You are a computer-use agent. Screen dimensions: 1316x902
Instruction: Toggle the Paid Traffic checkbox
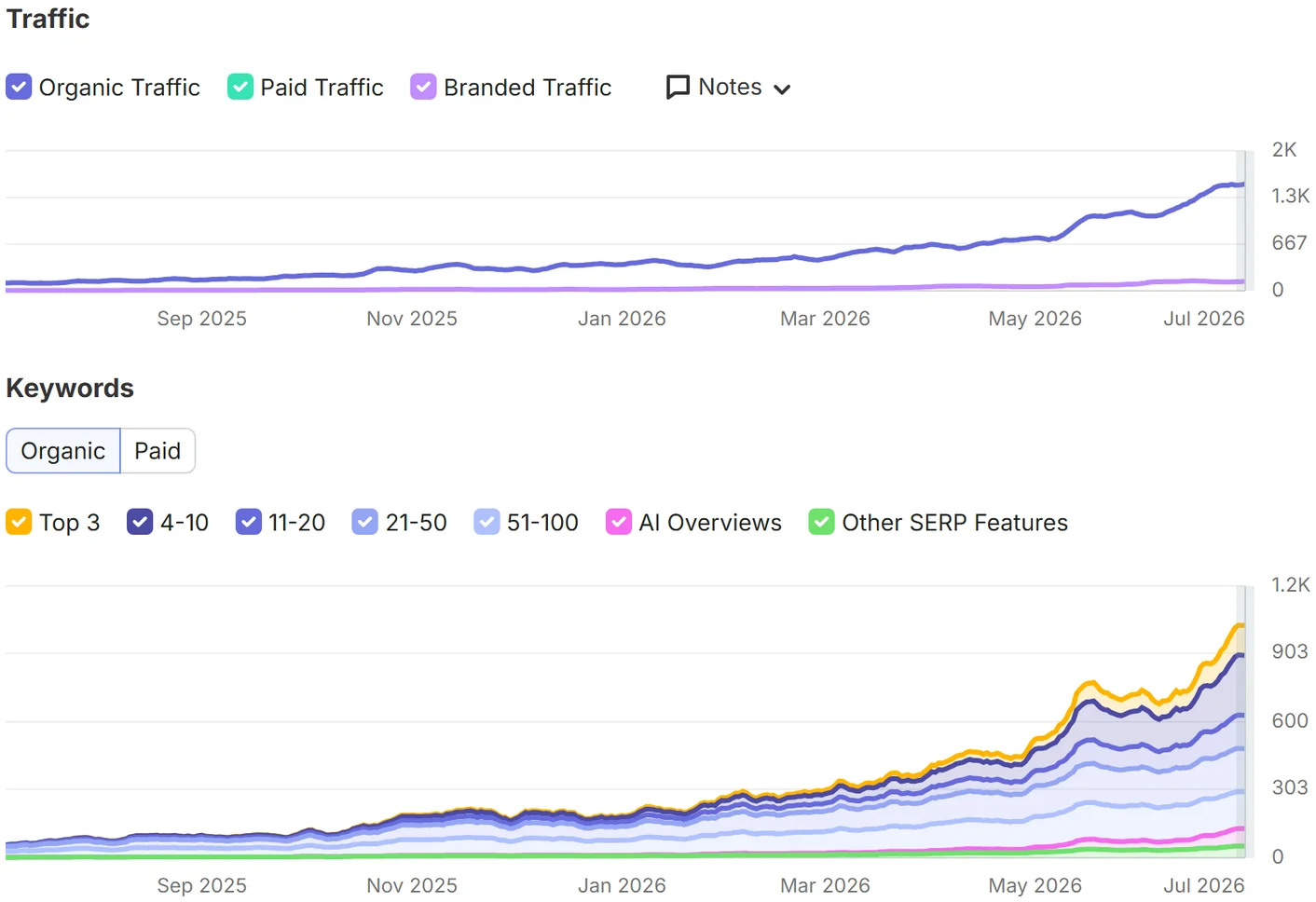coord(240,87)
